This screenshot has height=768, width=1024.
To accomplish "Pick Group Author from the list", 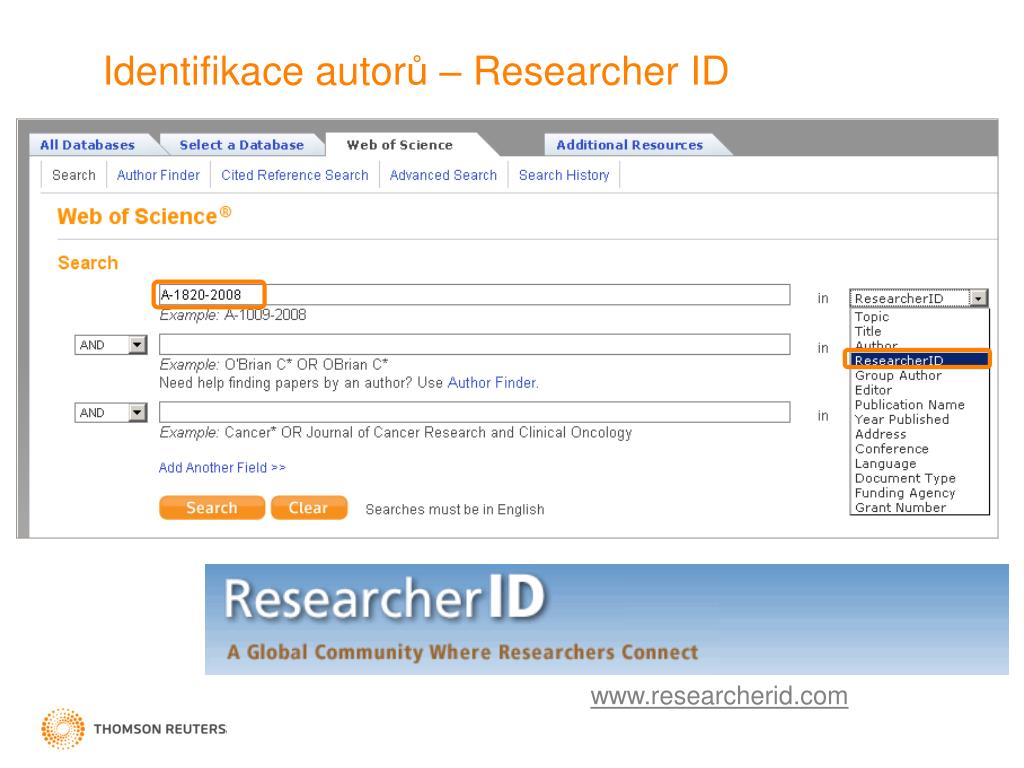I will point(898,376).
